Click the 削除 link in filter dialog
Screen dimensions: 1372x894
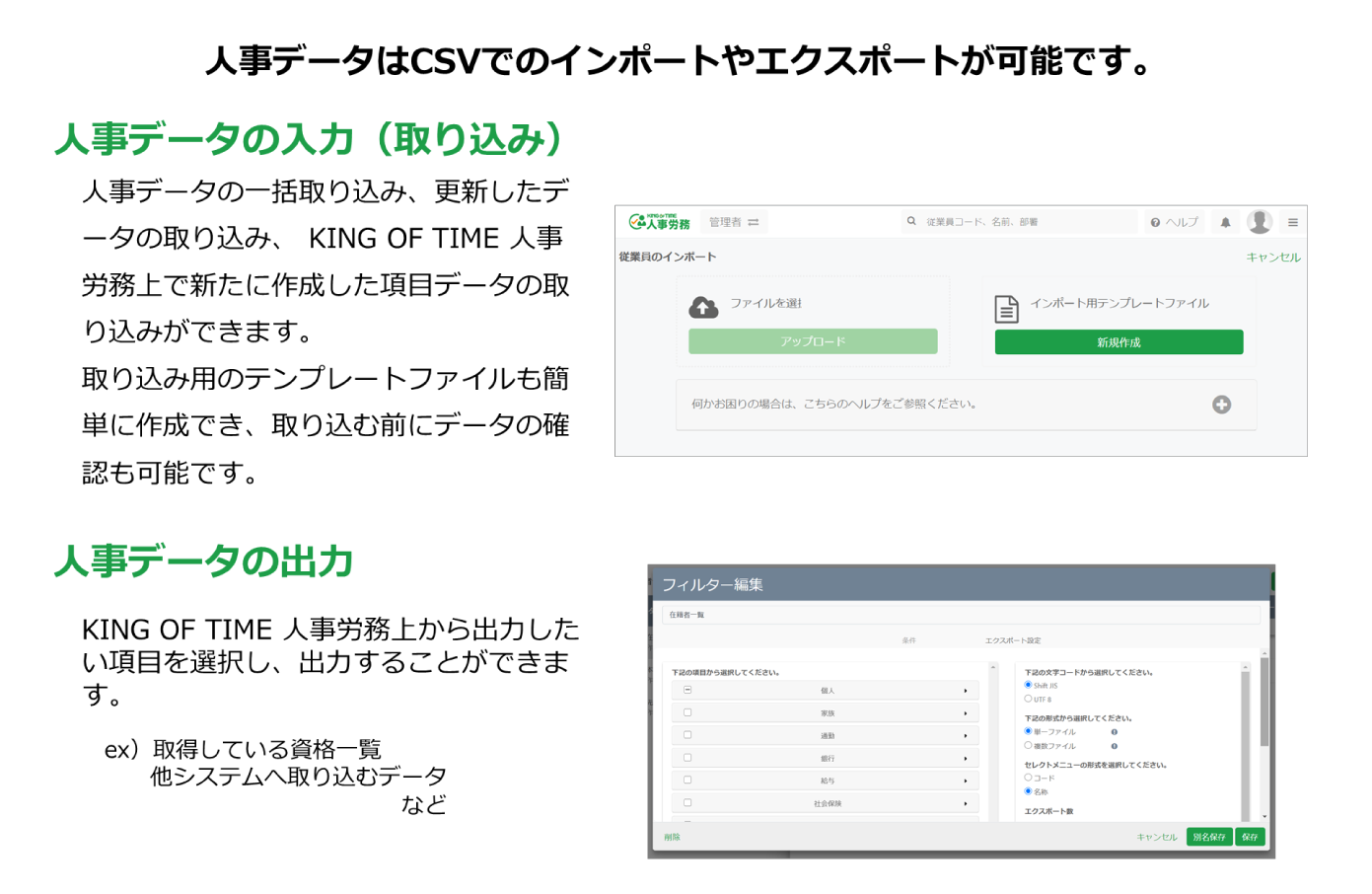pos(672,837)
